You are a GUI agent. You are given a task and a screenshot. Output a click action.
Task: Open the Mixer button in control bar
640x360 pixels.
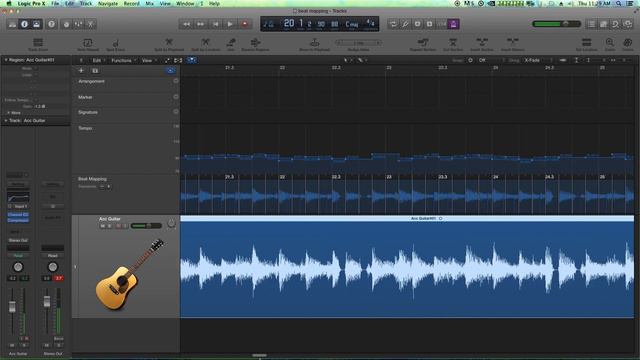tap(78, 24)
